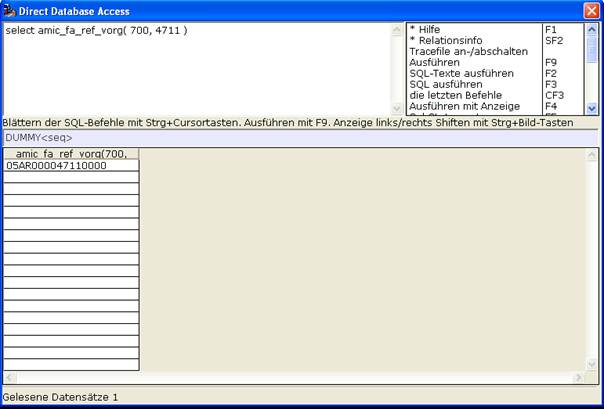Select the Ausführen F9 command
604x409 pixels.
click(495, 62)
